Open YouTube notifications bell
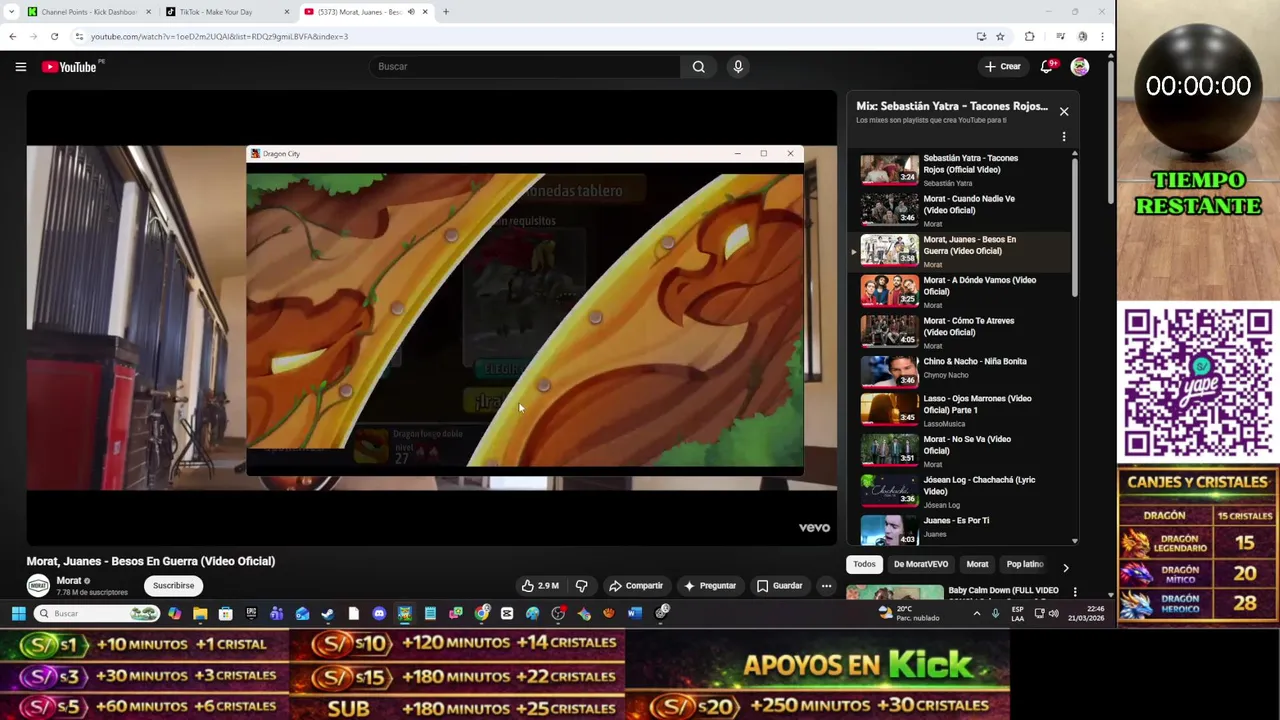 click(1047, 67)
